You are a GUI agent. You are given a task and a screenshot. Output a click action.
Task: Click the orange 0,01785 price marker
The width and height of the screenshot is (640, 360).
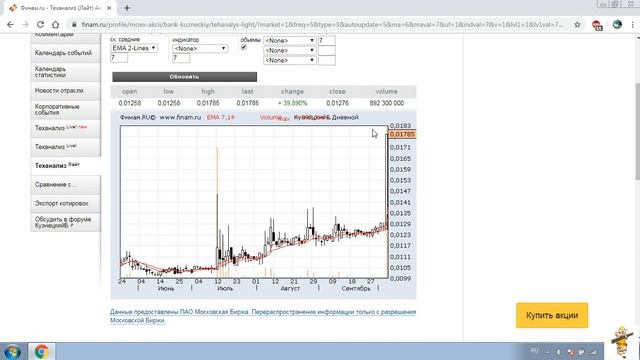point(402,134)
